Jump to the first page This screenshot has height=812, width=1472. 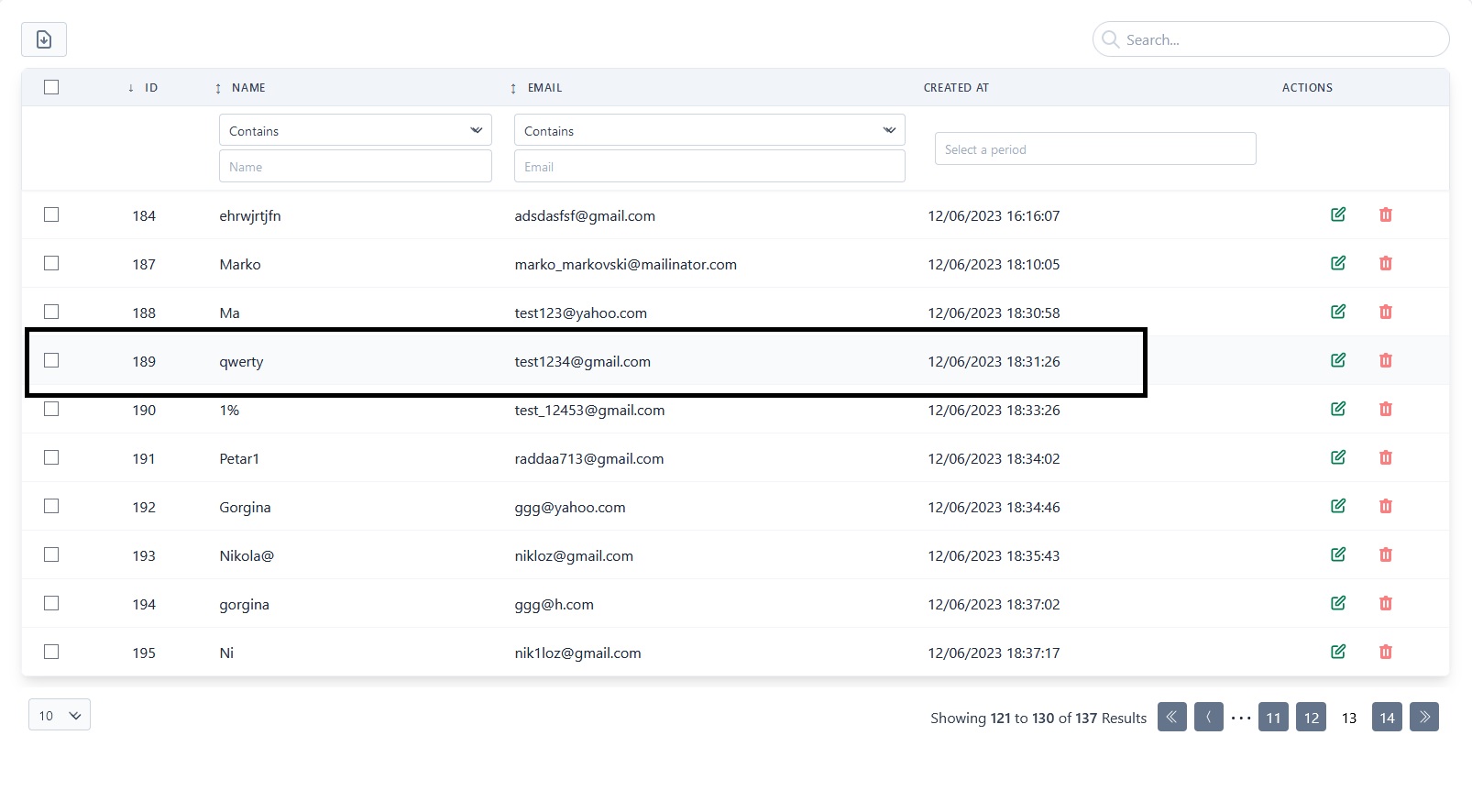point(1171,717)
